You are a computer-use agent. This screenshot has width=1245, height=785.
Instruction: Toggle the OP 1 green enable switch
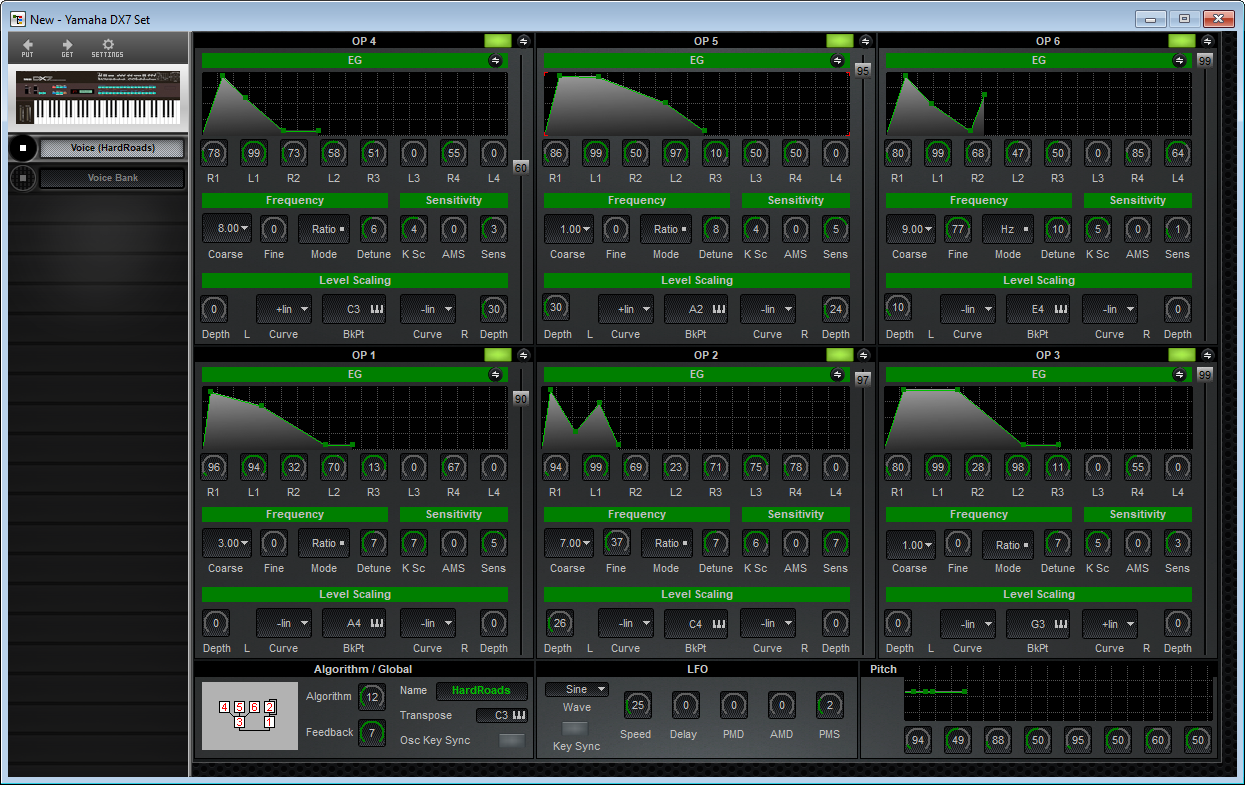[498, 355]
